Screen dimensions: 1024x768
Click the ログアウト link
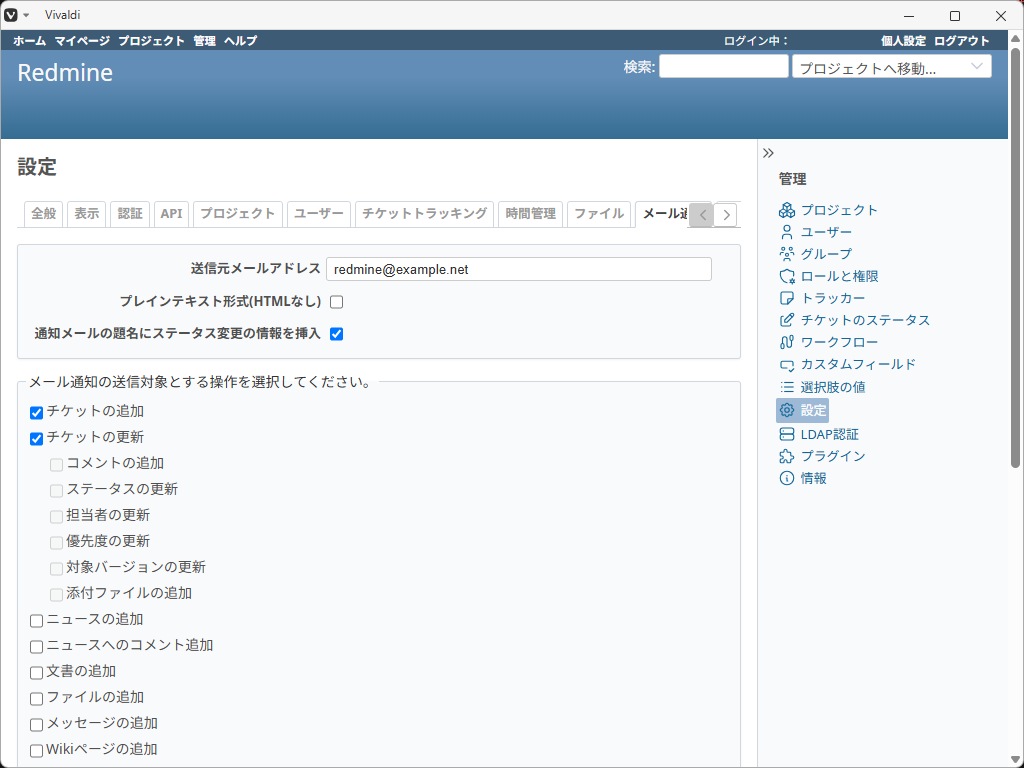pyautogui.click(x=961, y=40)
